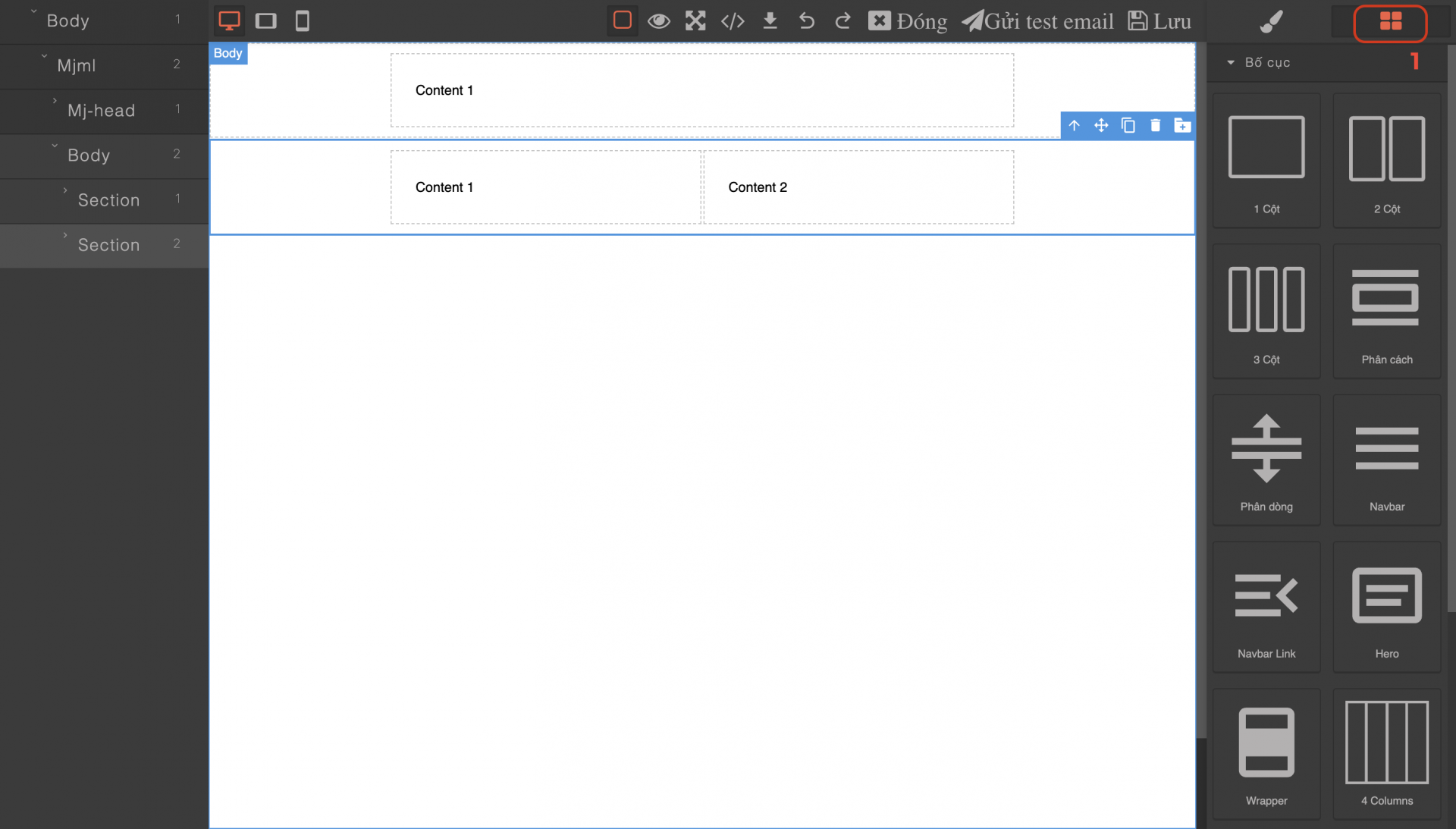Switch to desktop device preview

click(x=229, y=20)
